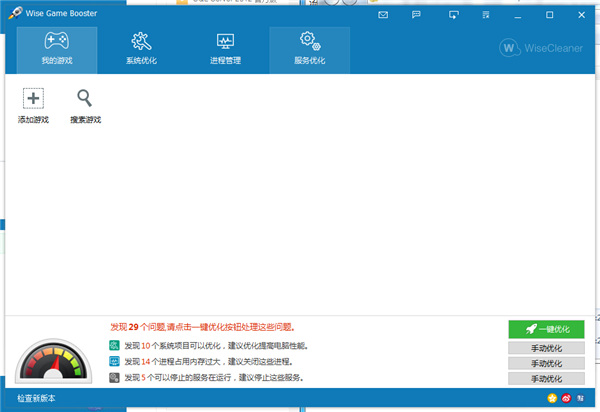Click the process memory blue icon
This screenshot has width=600, height=412.
tap(114, 362)
